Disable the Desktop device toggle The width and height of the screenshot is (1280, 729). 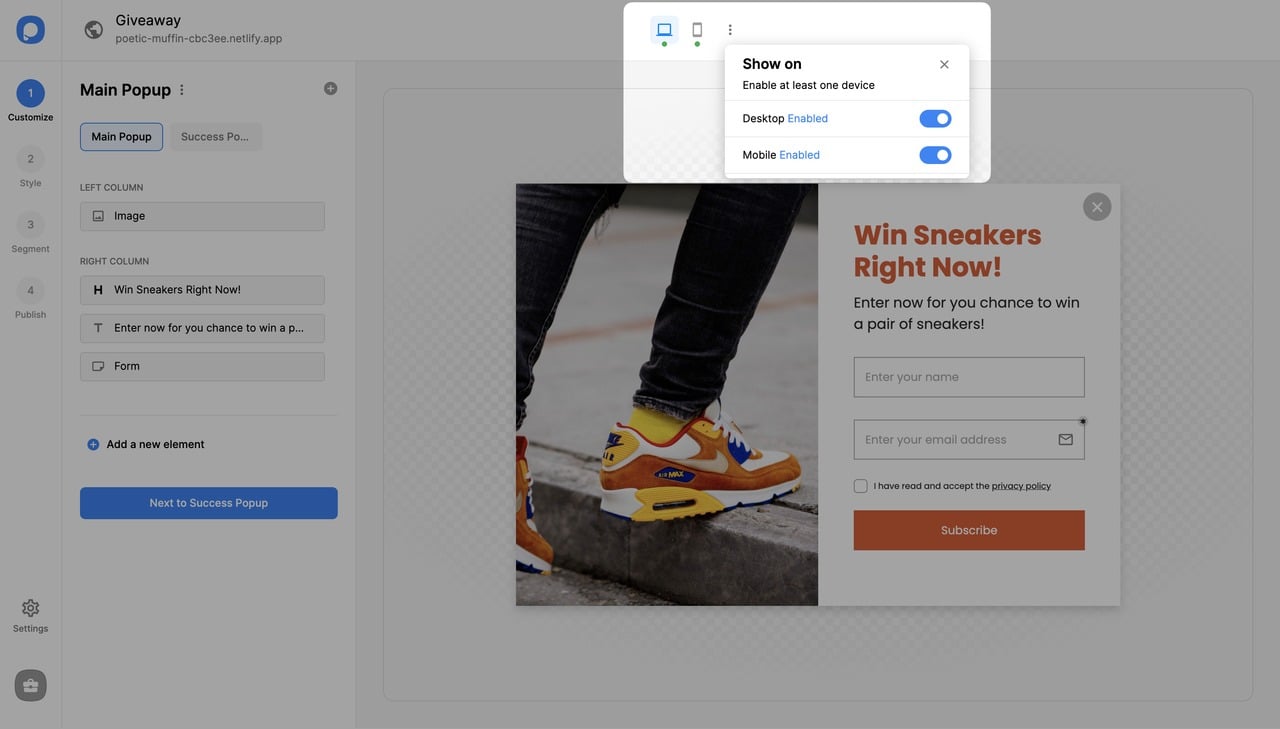tap(934, 118)
